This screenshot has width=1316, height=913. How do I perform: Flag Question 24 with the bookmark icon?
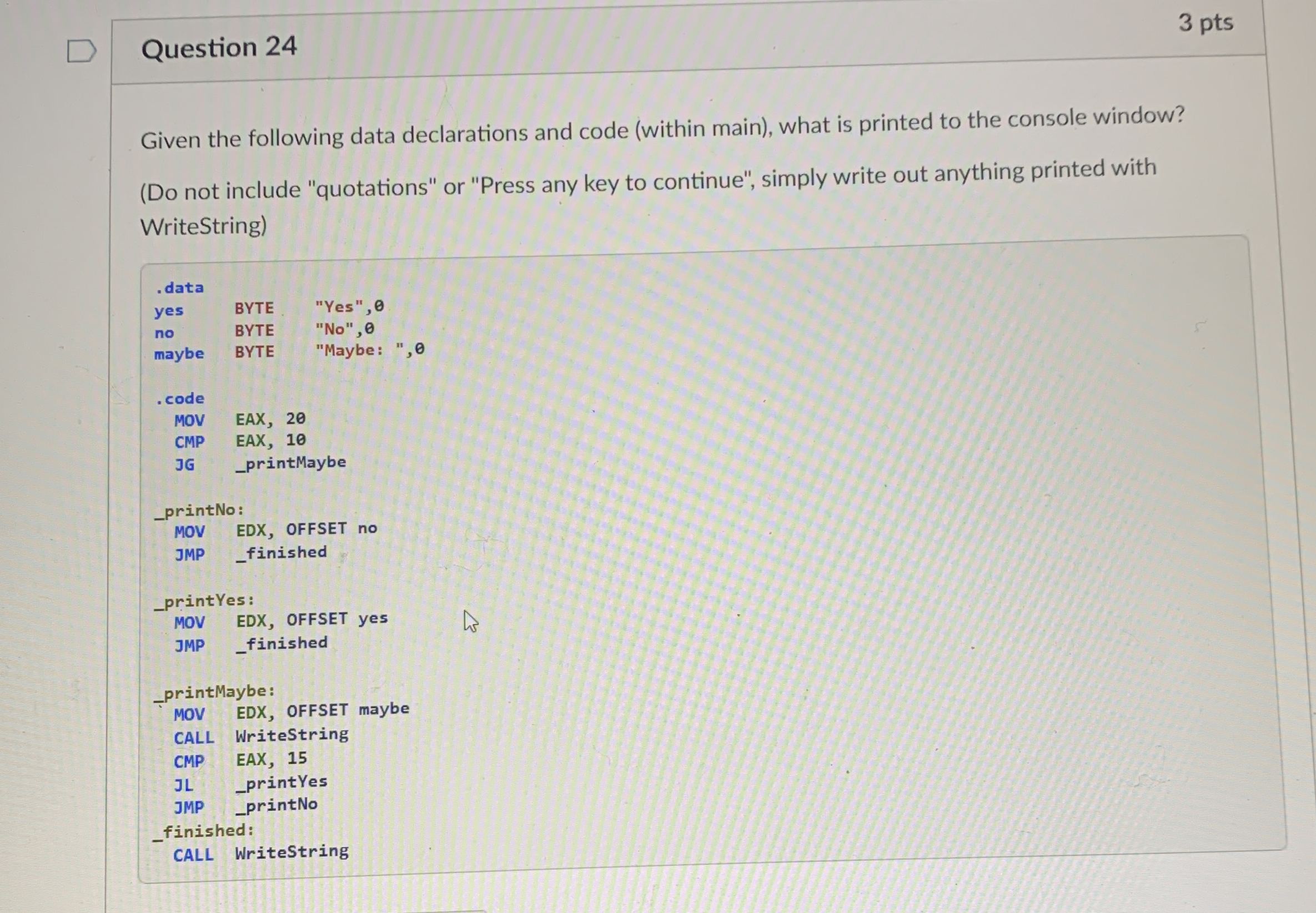coord(81,51)
